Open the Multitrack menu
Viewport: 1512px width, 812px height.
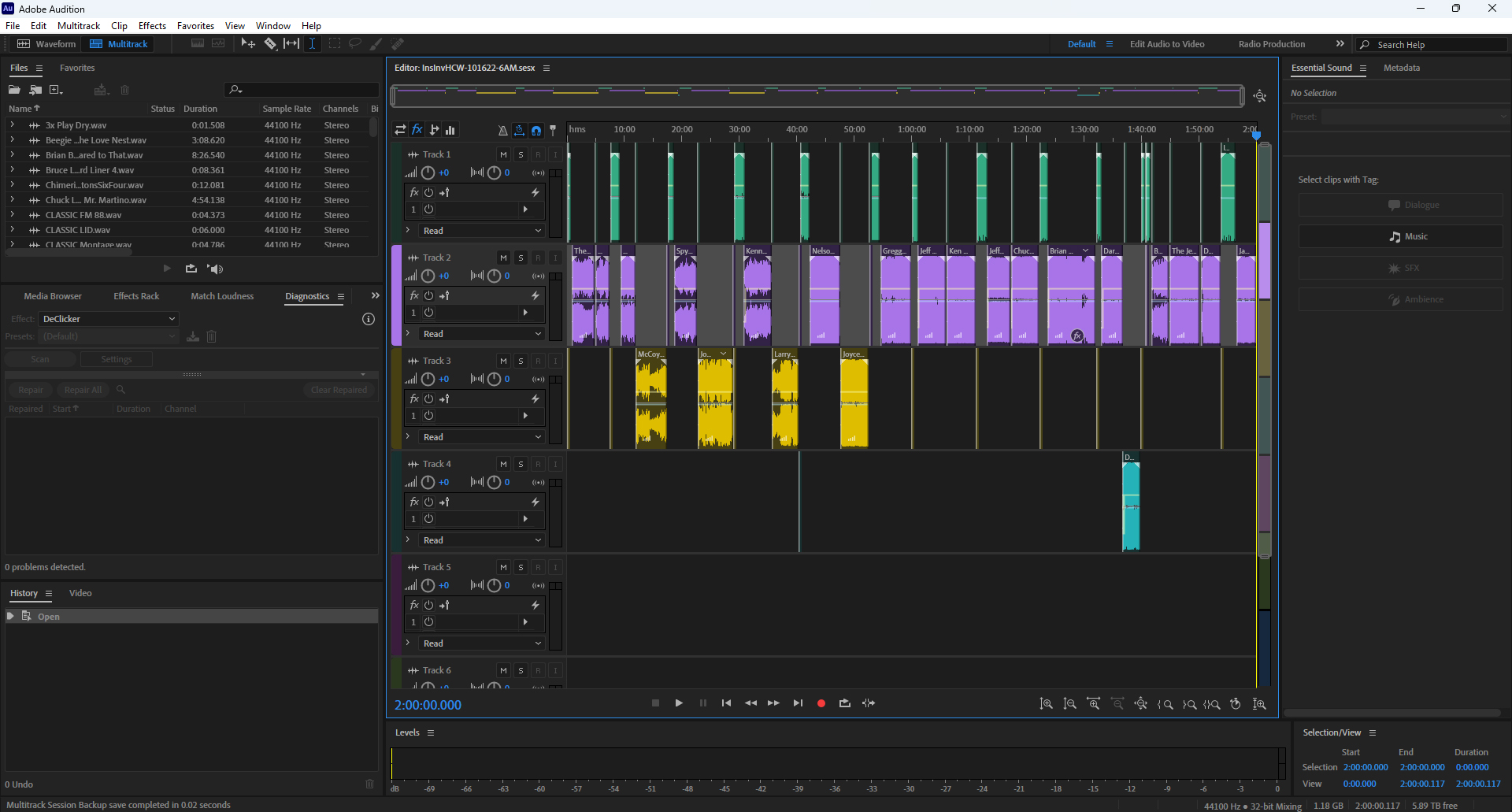click(79, 26)
